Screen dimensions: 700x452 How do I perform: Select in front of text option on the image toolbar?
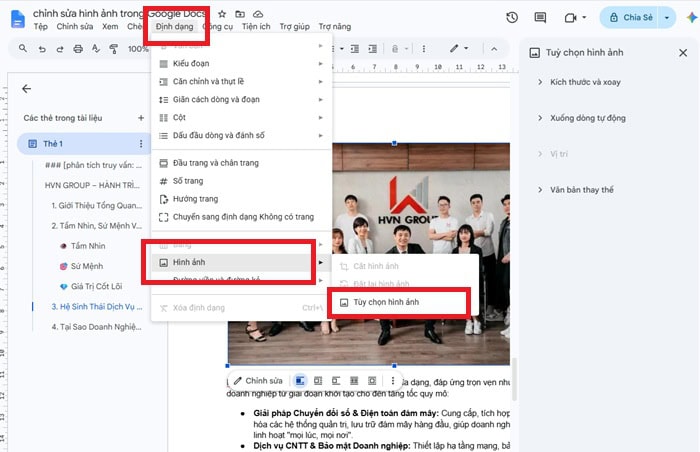(x=372, y=381)
